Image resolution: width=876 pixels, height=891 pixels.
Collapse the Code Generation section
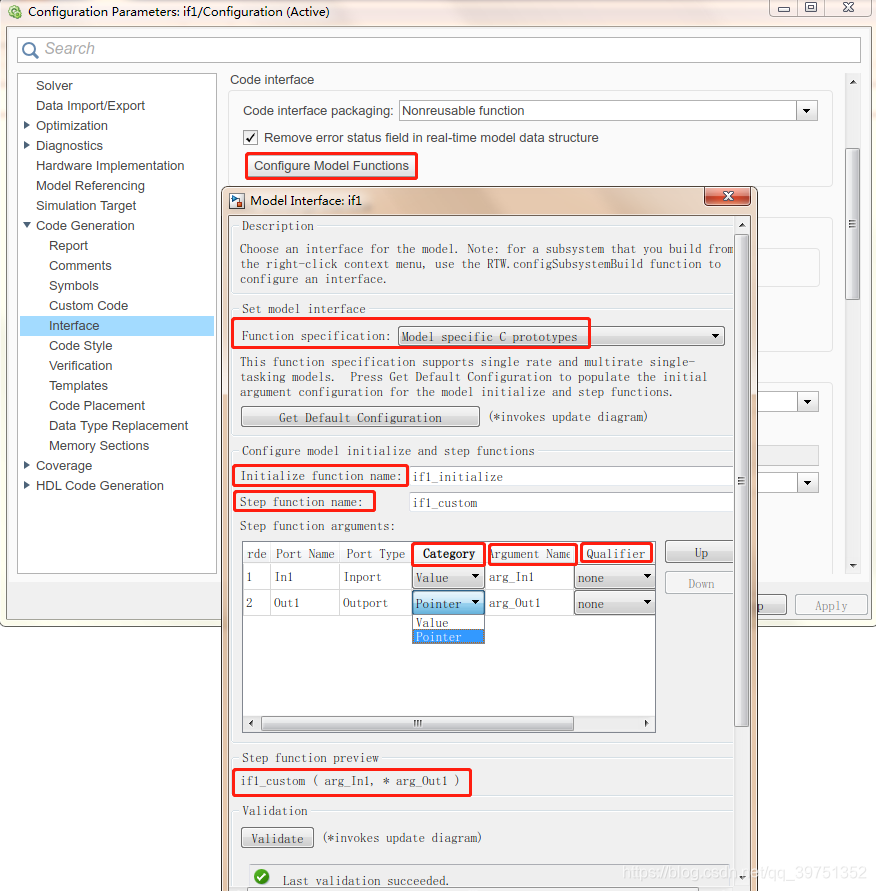coord(26,225)
